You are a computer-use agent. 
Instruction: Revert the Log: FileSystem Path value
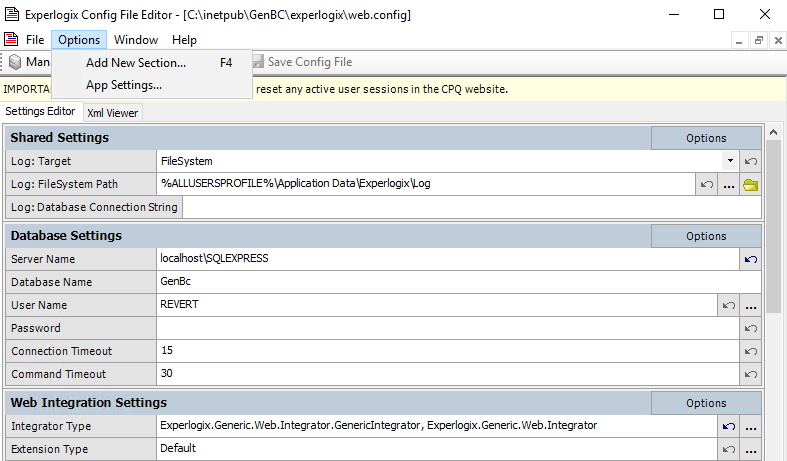(707, 184)
